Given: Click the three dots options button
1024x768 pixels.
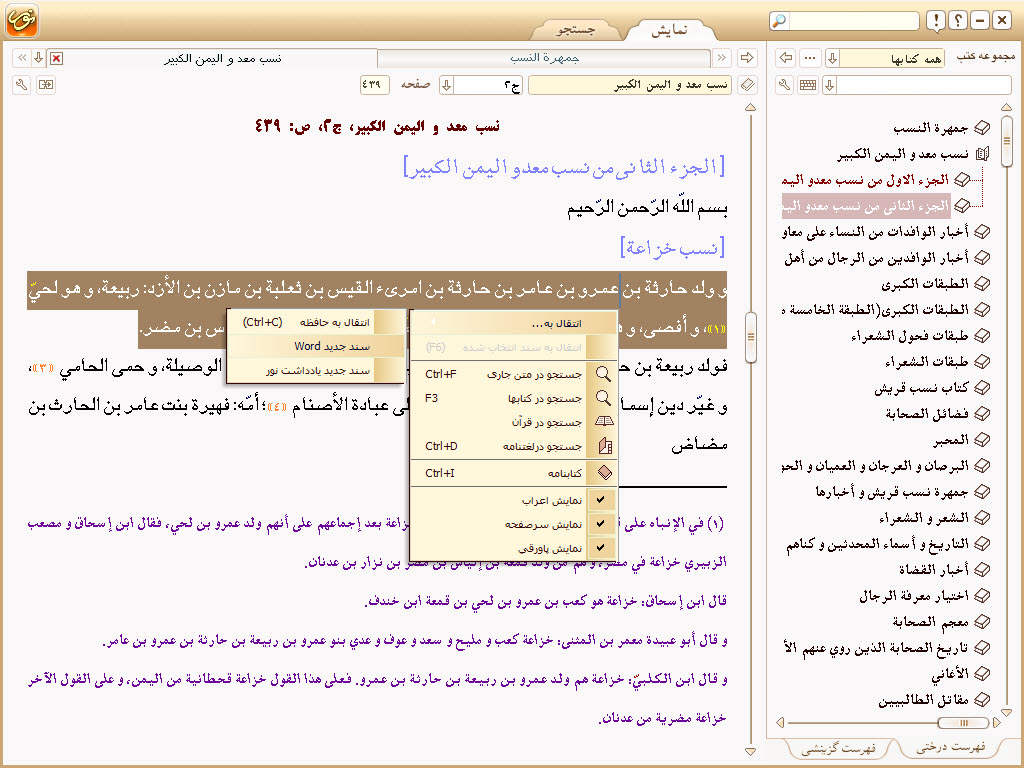Looking at the screenshot, I should tap(810, 58).
